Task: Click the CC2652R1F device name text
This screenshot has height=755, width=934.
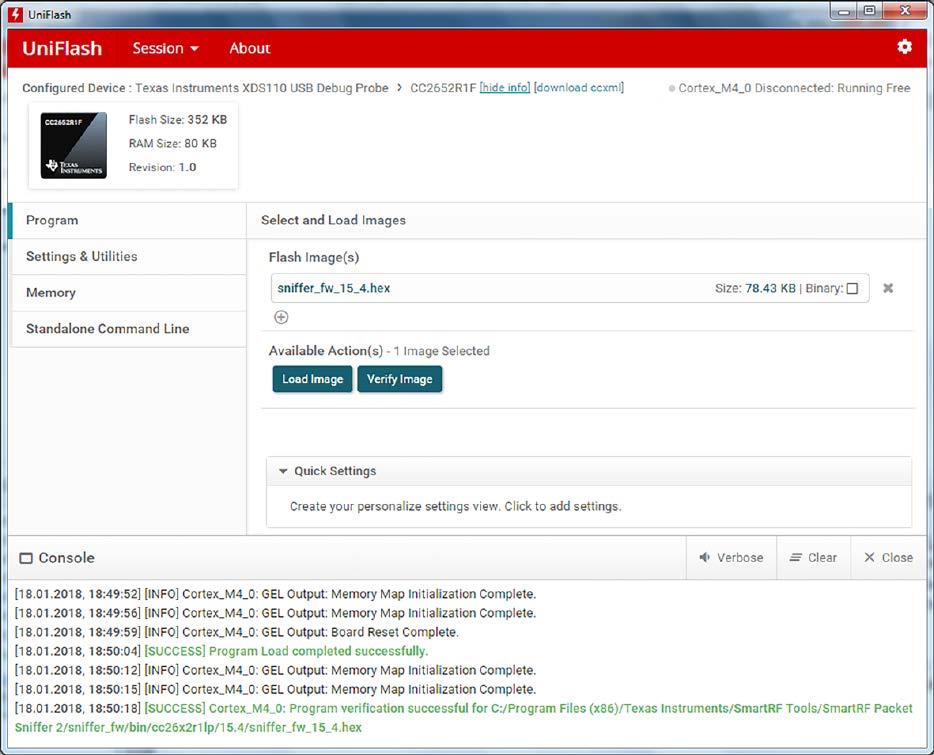Action: point(443,88)
